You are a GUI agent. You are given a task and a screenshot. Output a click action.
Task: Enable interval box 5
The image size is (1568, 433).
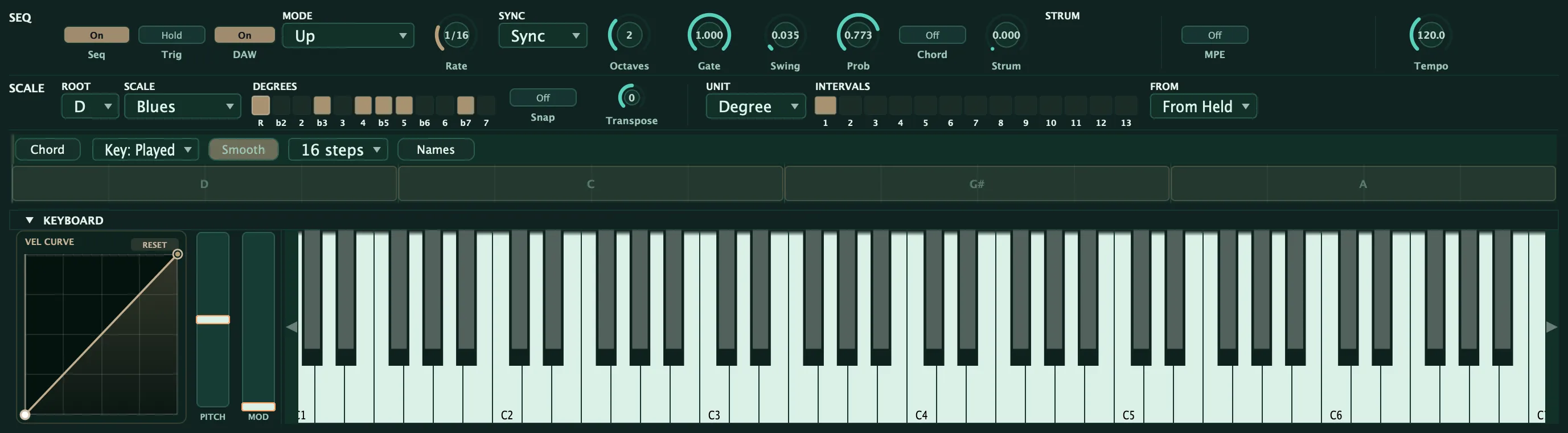tap(925, 105)
